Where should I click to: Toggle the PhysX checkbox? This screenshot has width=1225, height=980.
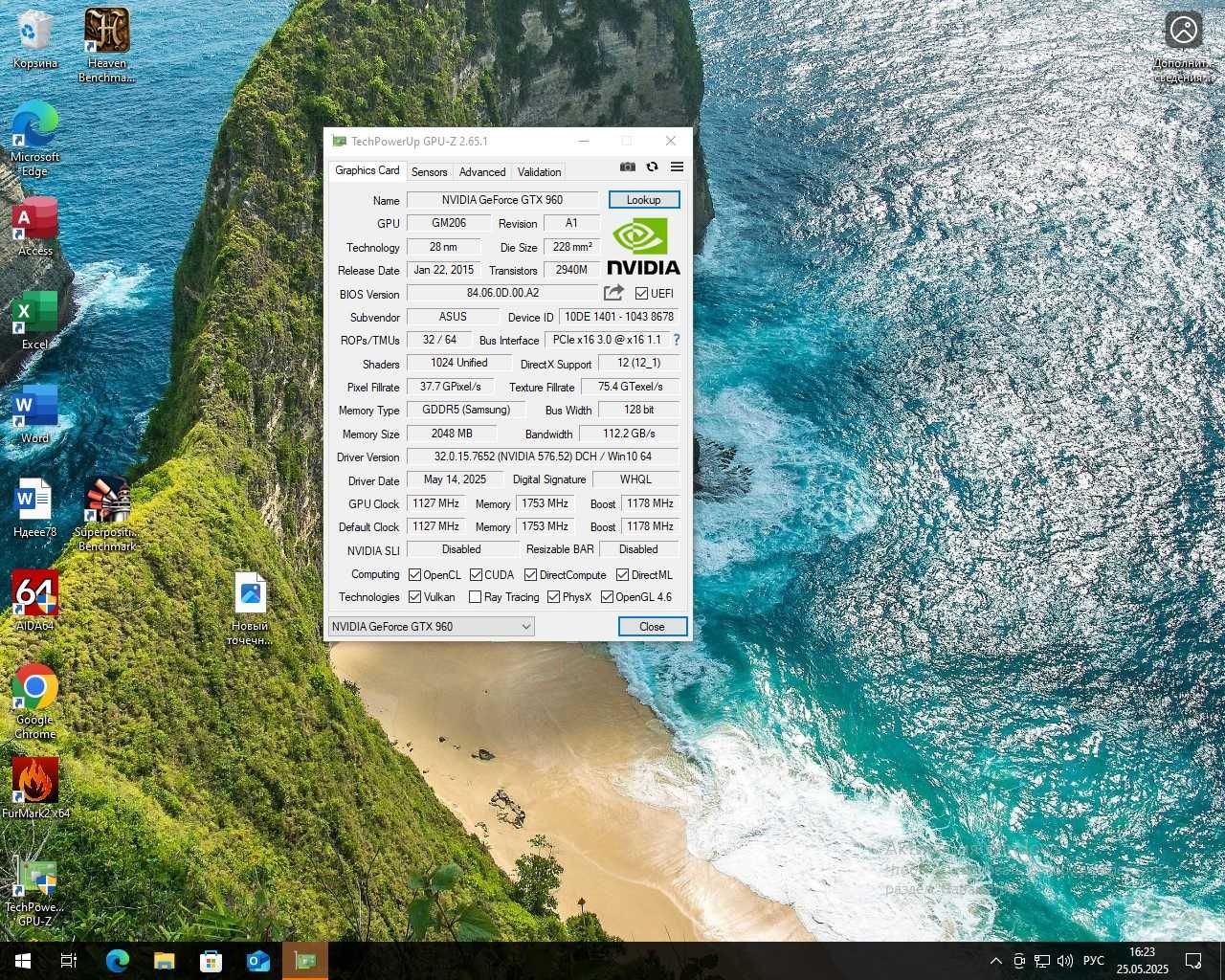[x=553, y=597]
